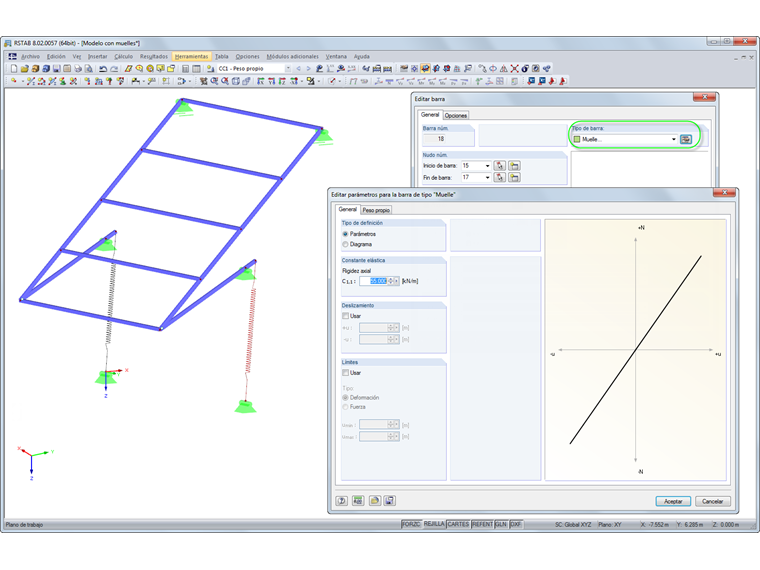
Task: Toggle FORZC in status bar
Action: (x=411, y=524)
